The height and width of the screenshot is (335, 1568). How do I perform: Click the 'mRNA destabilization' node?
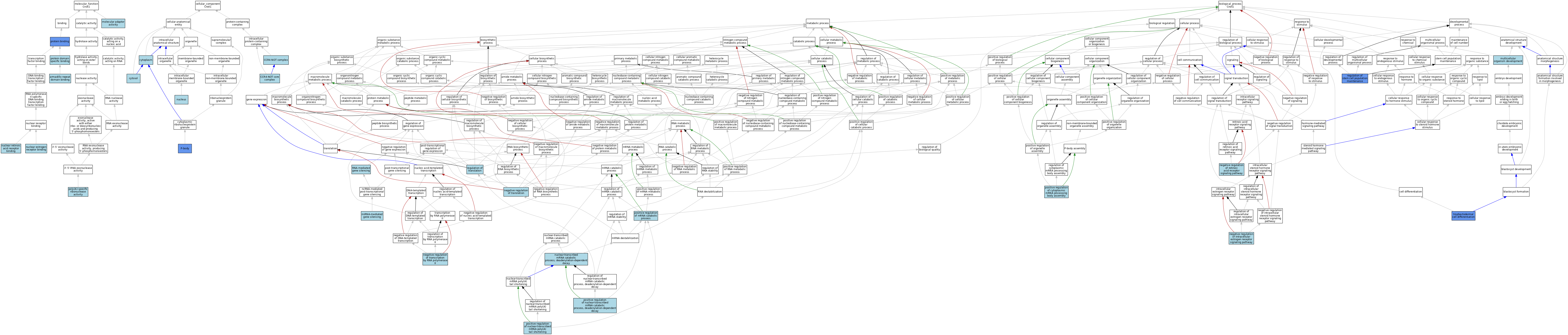(x=625, y=238)
